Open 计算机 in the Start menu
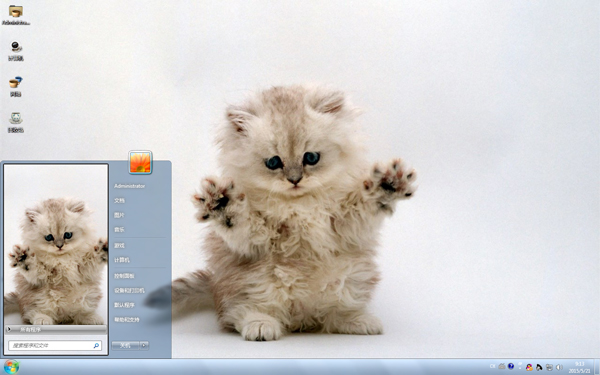Viewport: 600px width, 375px height. pyautogui.click(x=122, y=260)
